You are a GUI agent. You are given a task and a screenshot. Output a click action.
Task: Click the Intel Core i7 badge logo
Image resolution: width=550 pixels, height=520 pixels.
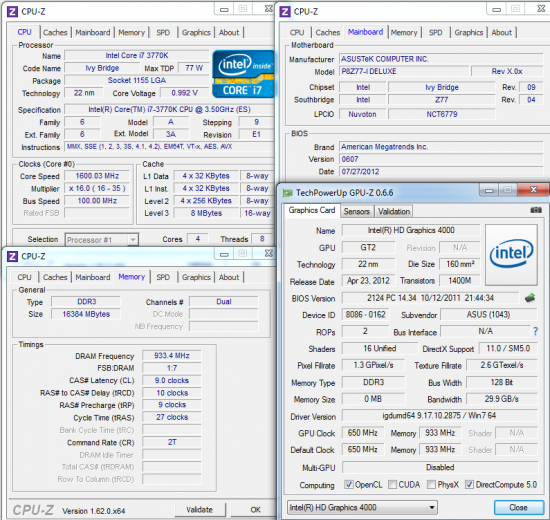tap(243, 74)
